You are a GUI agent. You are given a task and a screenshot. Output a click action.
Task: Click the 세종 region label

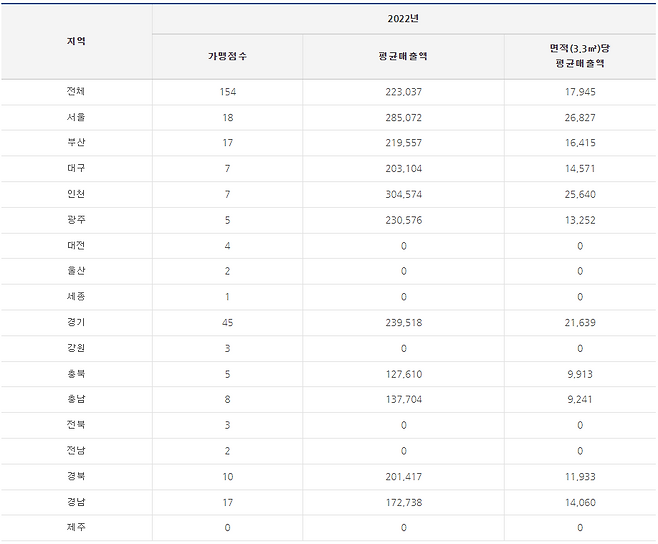(x=76, y=298)
